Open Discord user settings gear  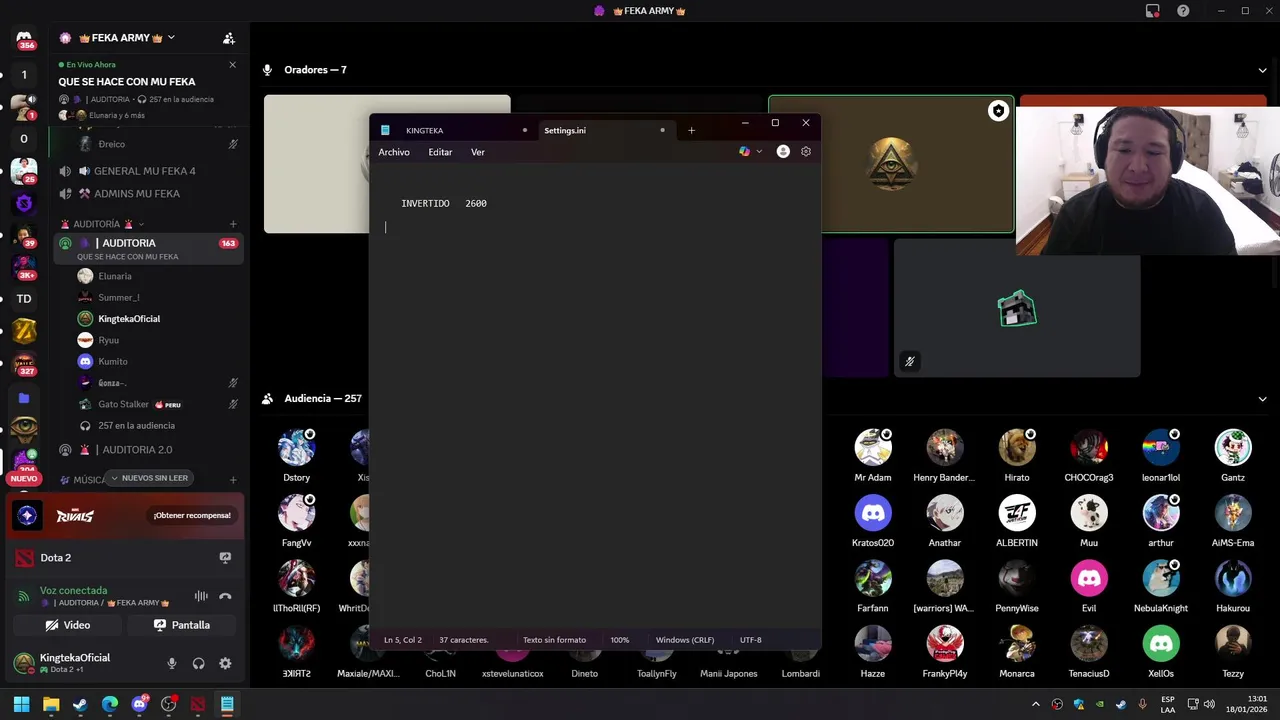pyautogui.click(x=225, y=663)
